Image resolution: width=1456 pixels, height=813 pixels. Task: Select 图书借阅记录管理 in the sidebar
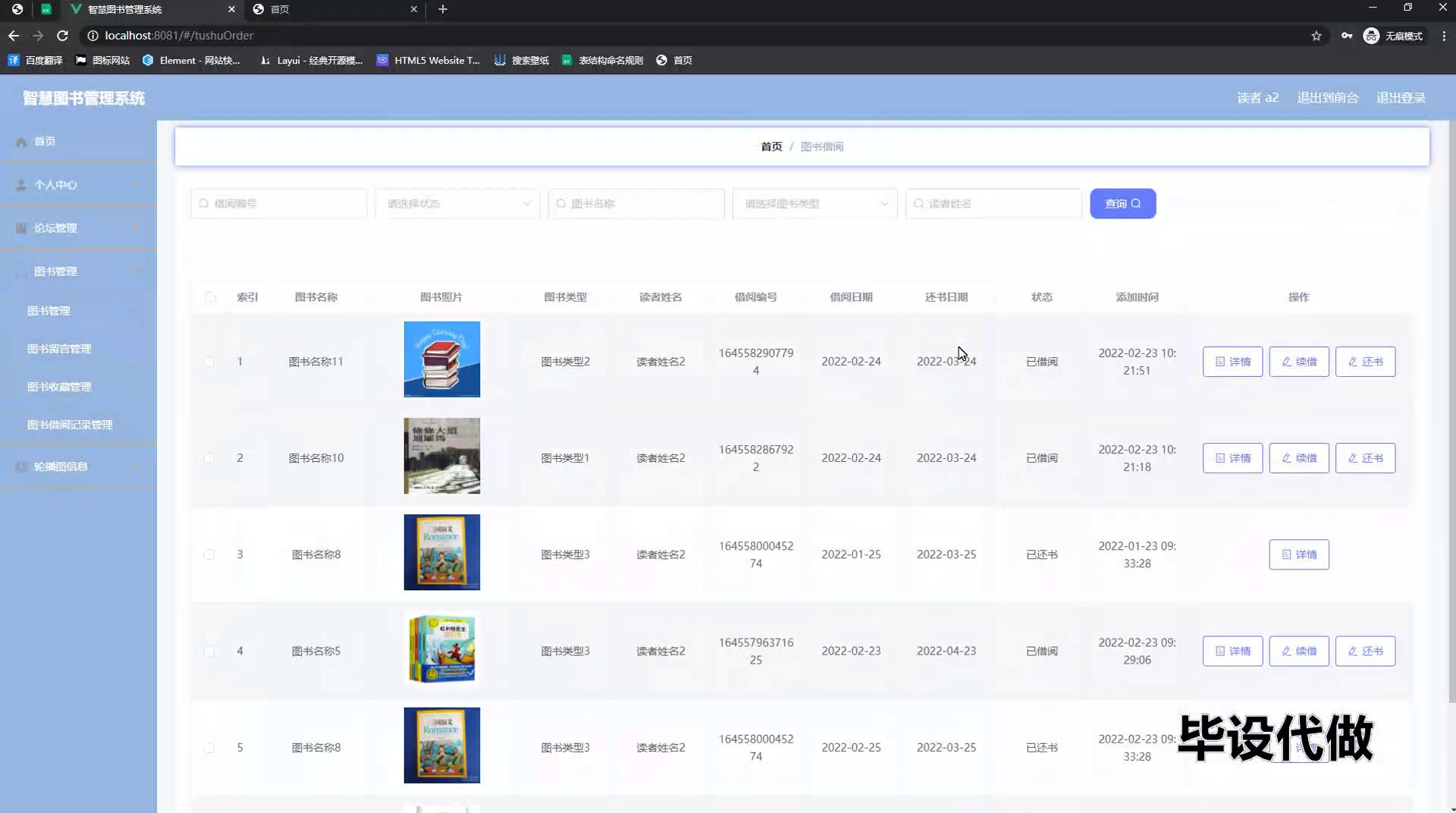(70, 425)
